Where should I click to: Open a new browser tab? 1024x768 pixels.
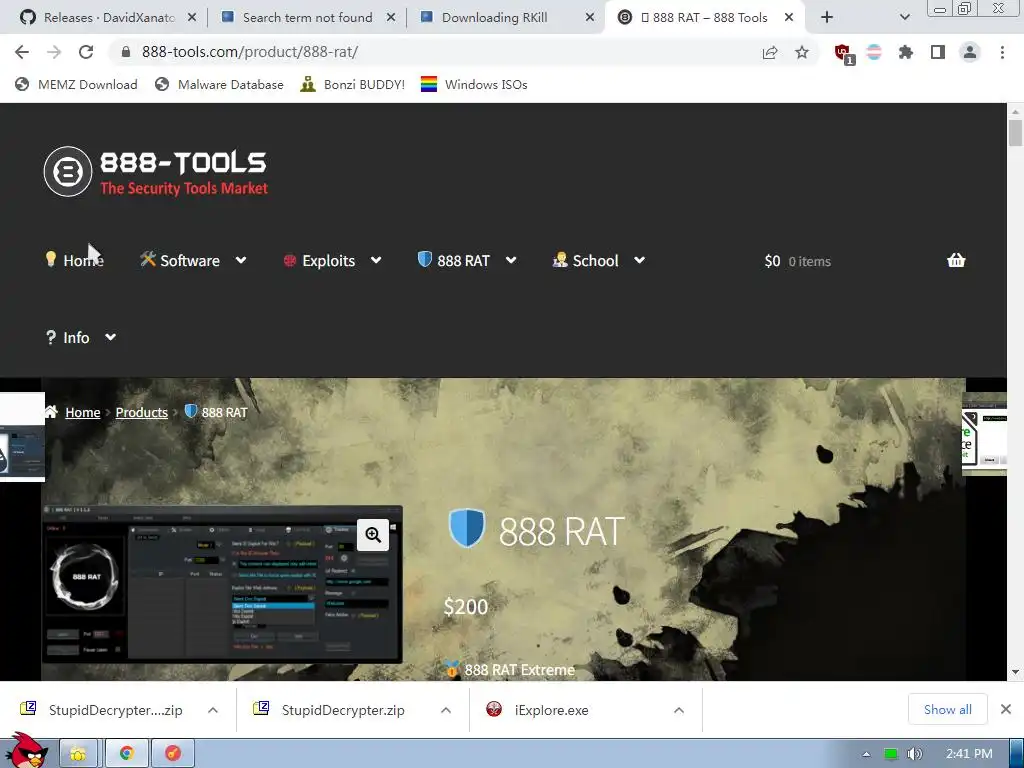tap(827, 18)
